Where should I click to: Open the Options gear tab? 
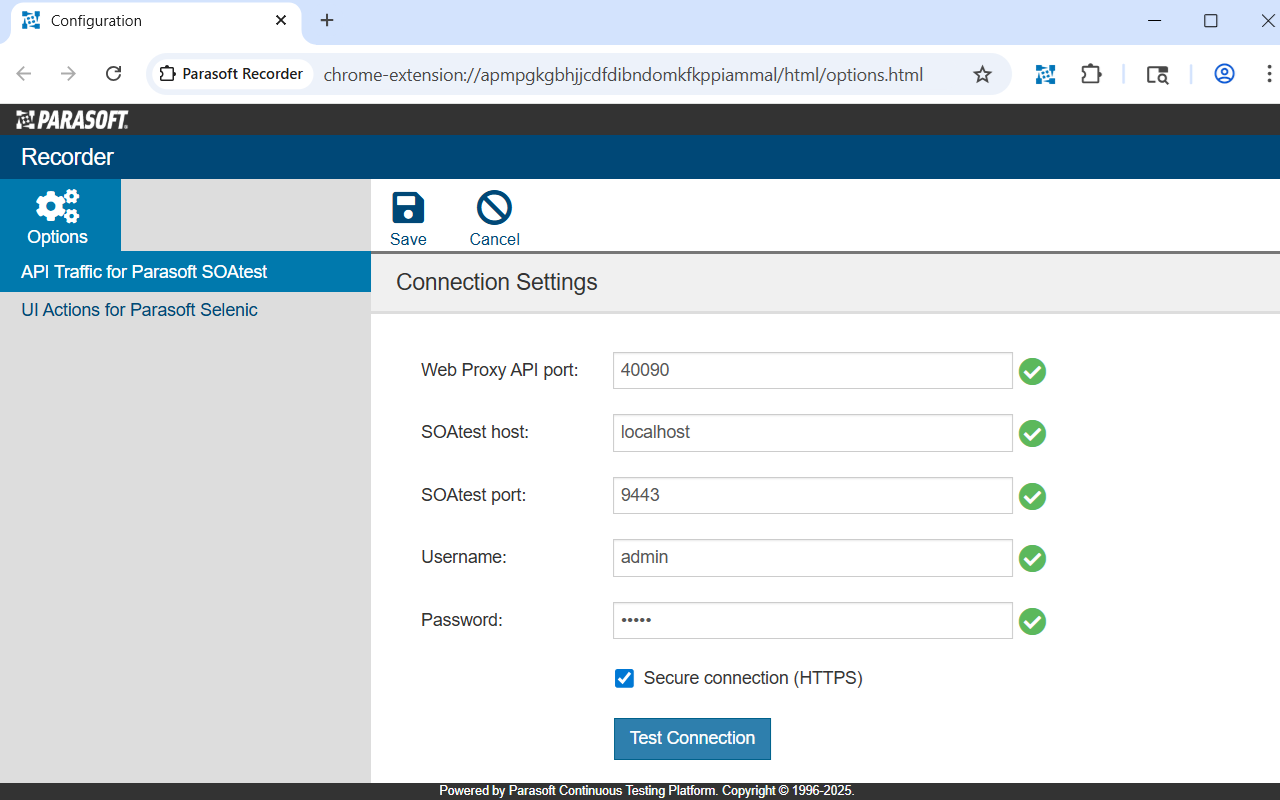[58, 216]
